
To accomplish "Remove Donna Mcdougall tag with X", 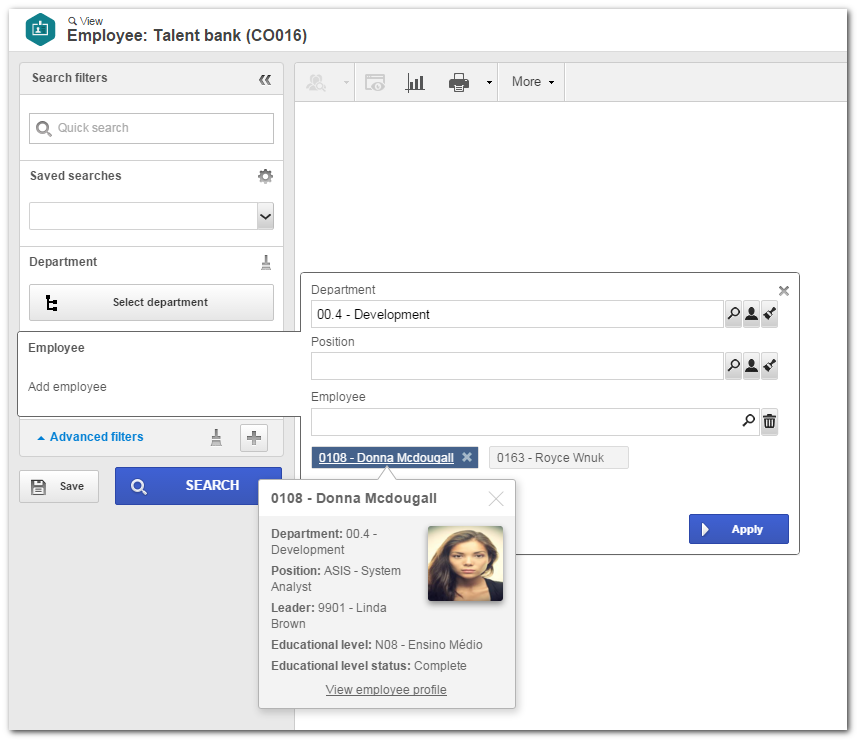I will point(467,457).
